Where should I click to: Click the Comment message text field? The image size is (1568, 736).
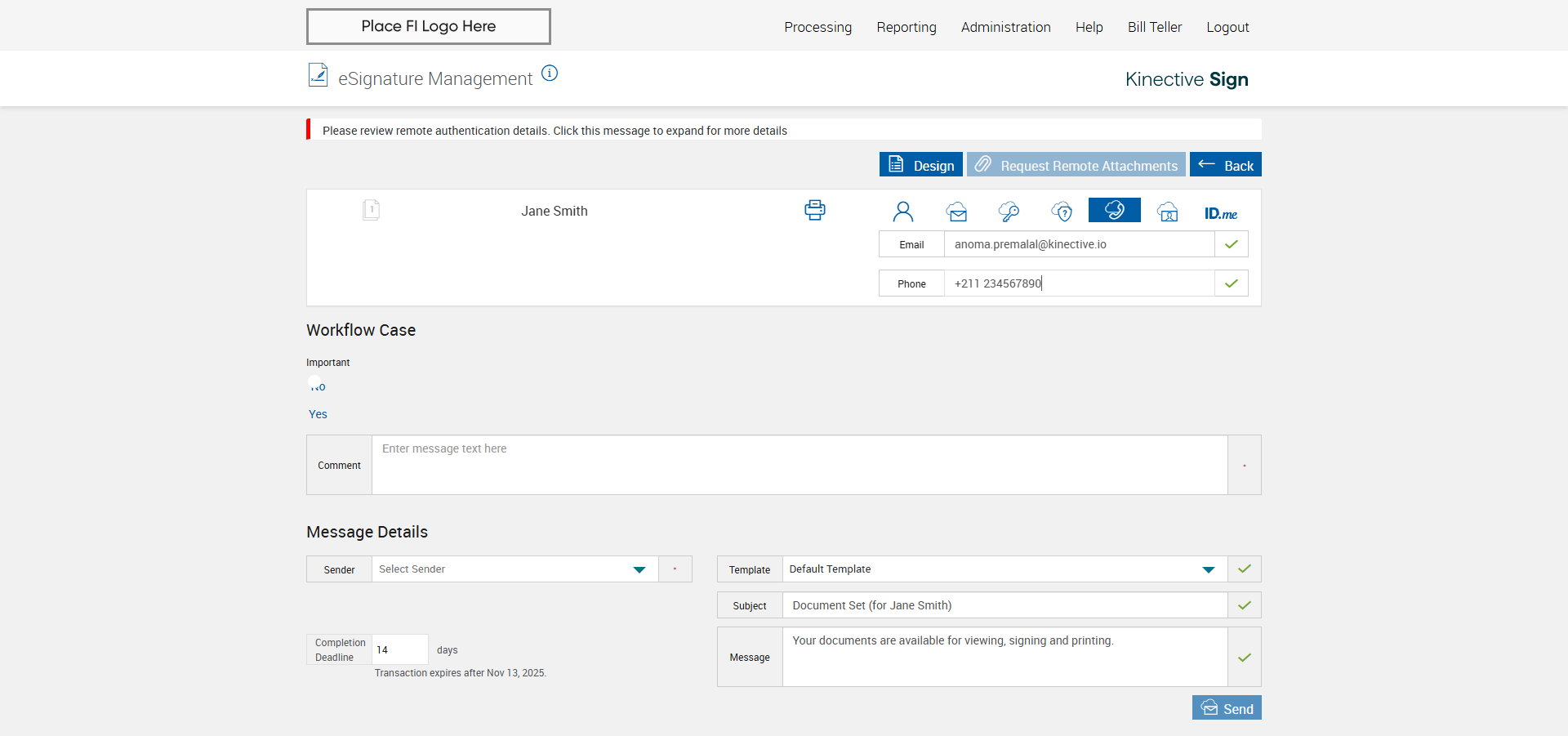point(799,465)
